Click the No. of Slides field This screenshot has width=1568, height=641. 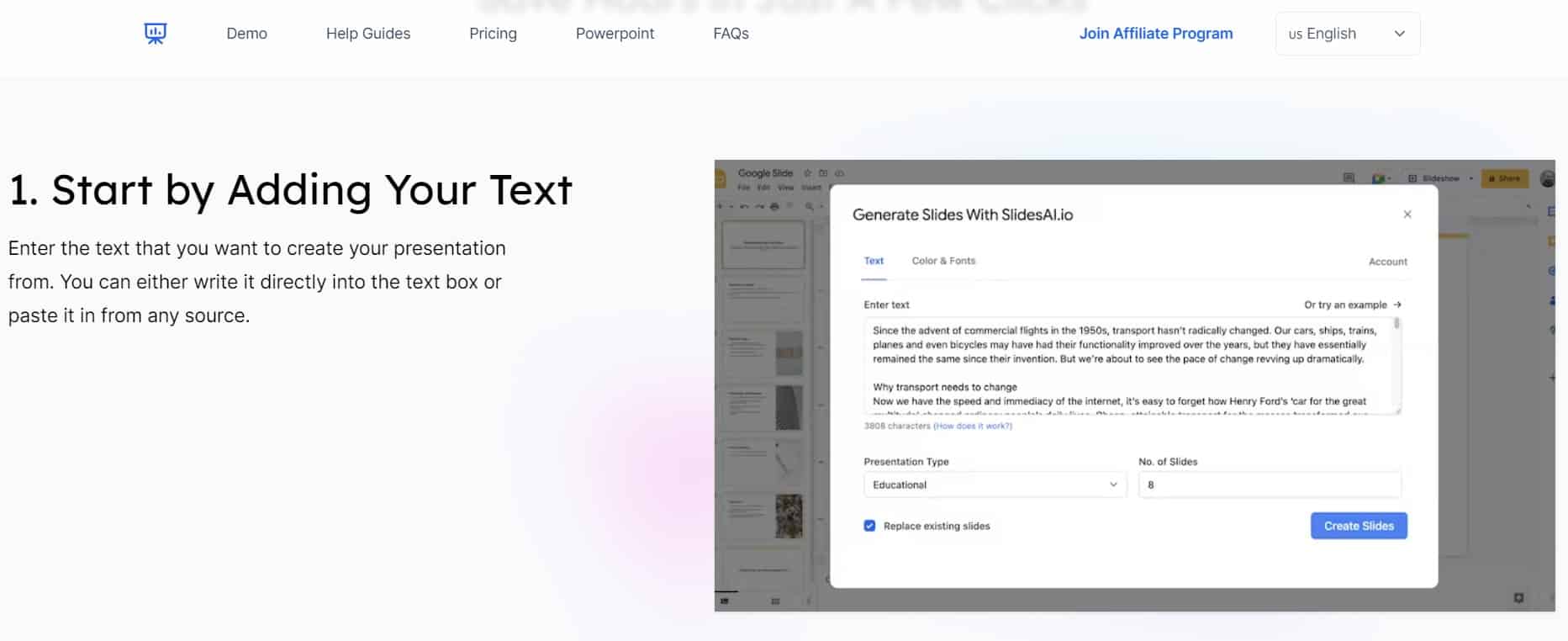click(x=1270, y=485)
